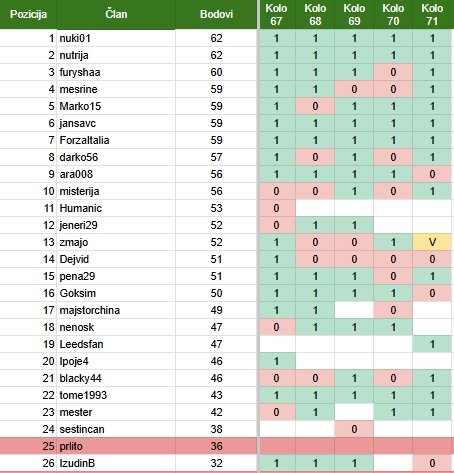454x473 pixels.
Task: Click the Bodovi column header
Action: pyautogui.click(x=216, y=14)
